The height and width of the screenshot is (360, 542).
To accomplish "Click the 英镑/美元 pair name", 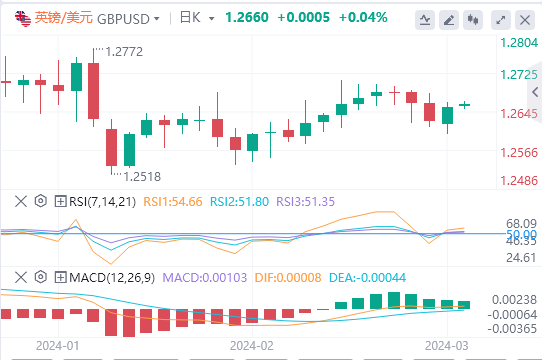I will click(64, 18).
